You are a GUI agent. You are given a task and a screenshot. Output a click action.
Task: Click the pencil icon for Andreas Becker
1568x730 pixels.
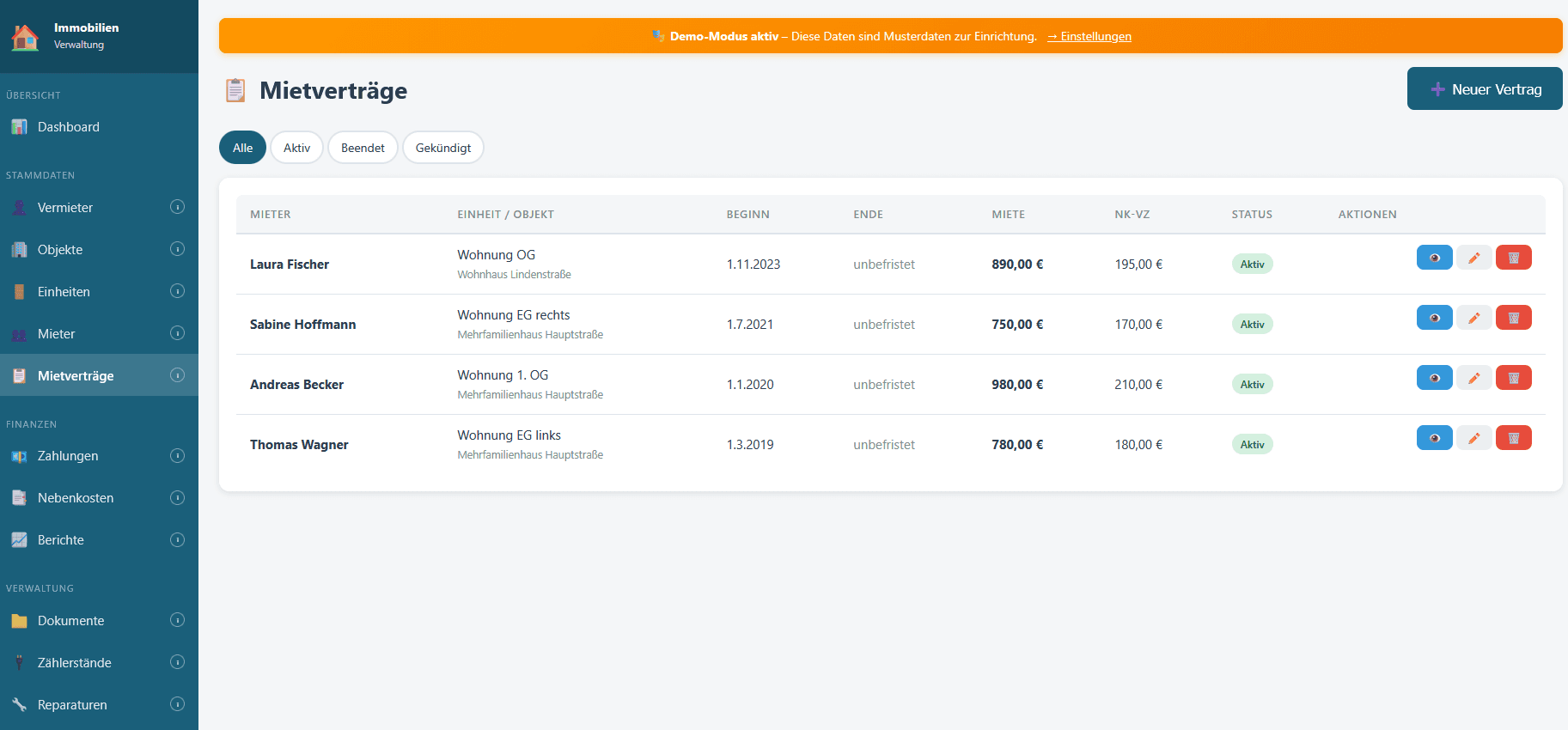tap(1473, 378)
